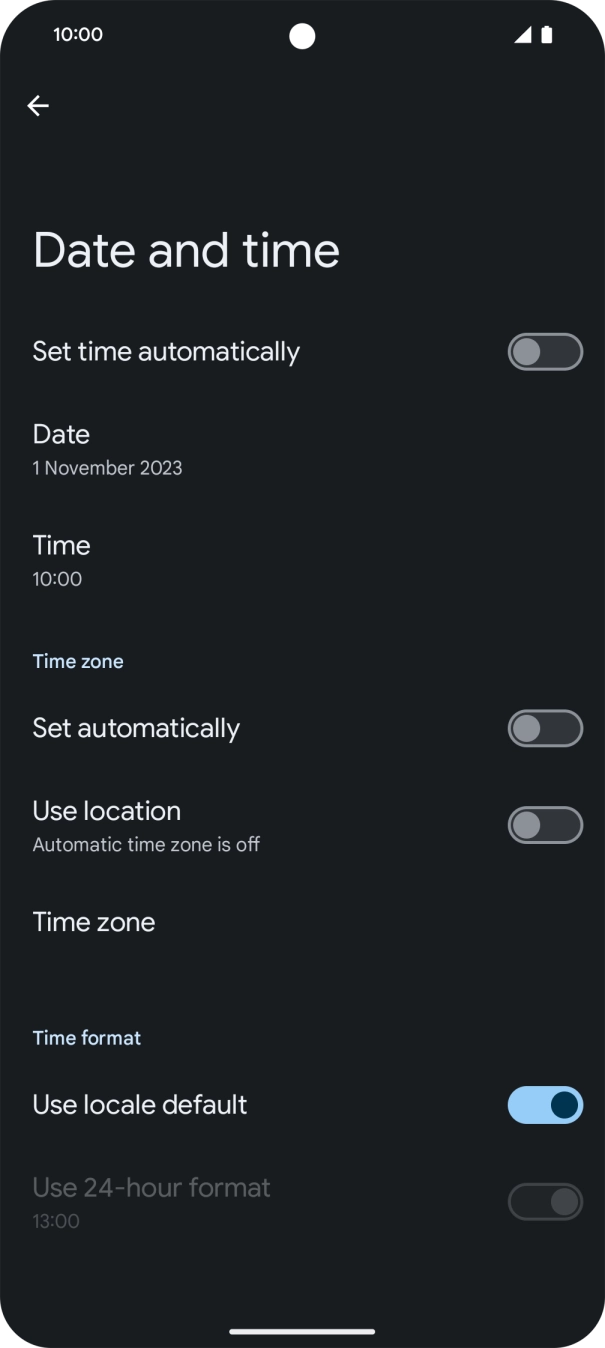Toggle Use location for time zone
The image size is (605, 1348).
(x=545, y=825)
